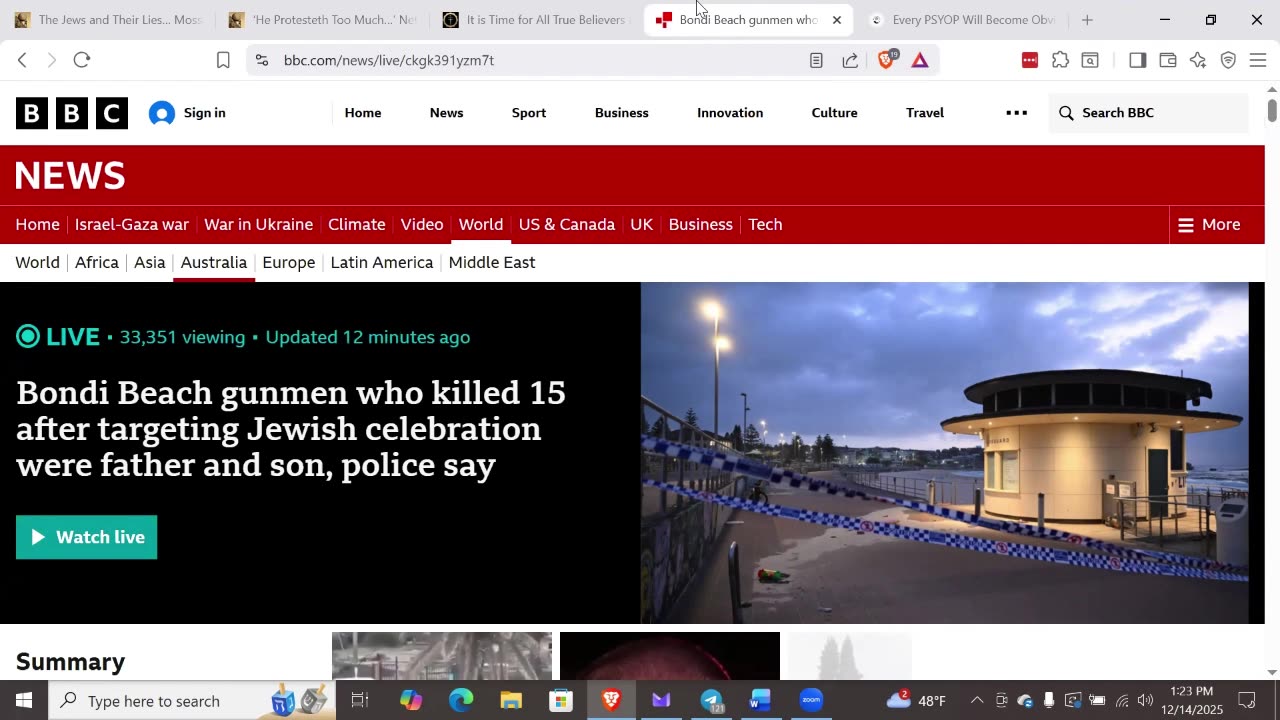Open Travel section
Image resolution: width=1280 pixels, height=720 pixels.
[x=925, y=113]
